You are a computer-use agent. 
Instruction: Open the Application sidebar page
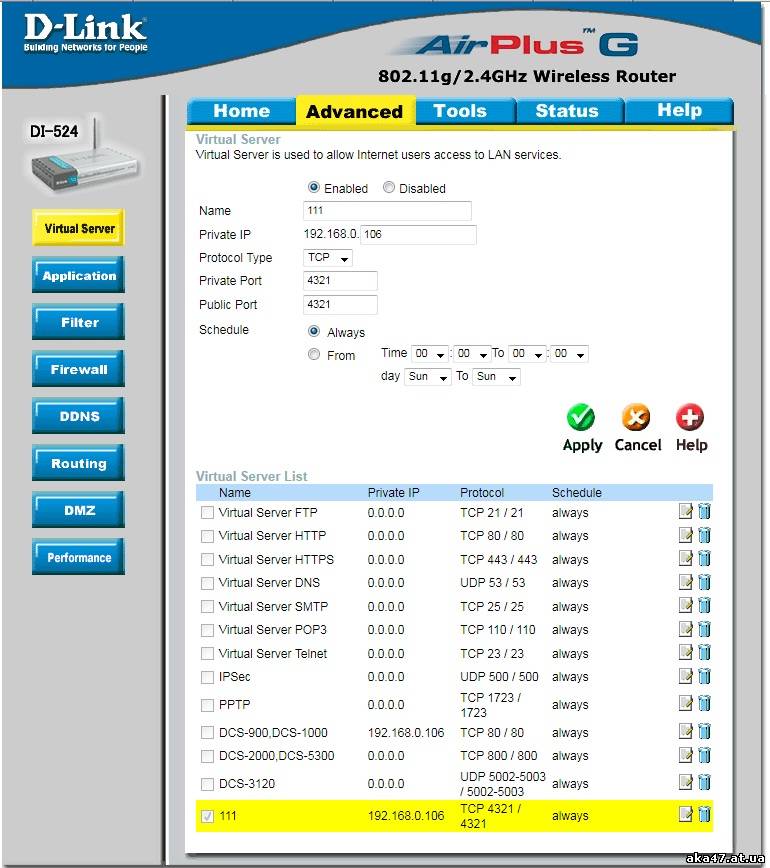(78, 275)
